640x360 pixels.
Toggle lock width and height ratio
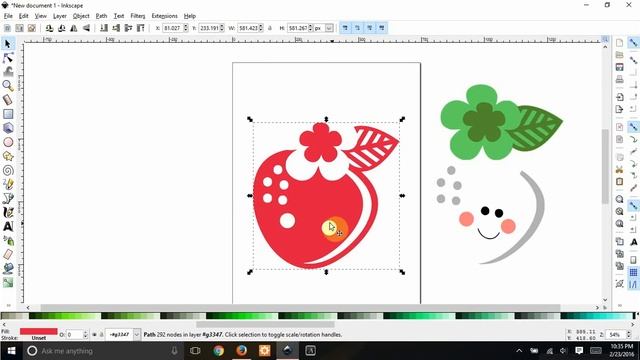[269, 28]
